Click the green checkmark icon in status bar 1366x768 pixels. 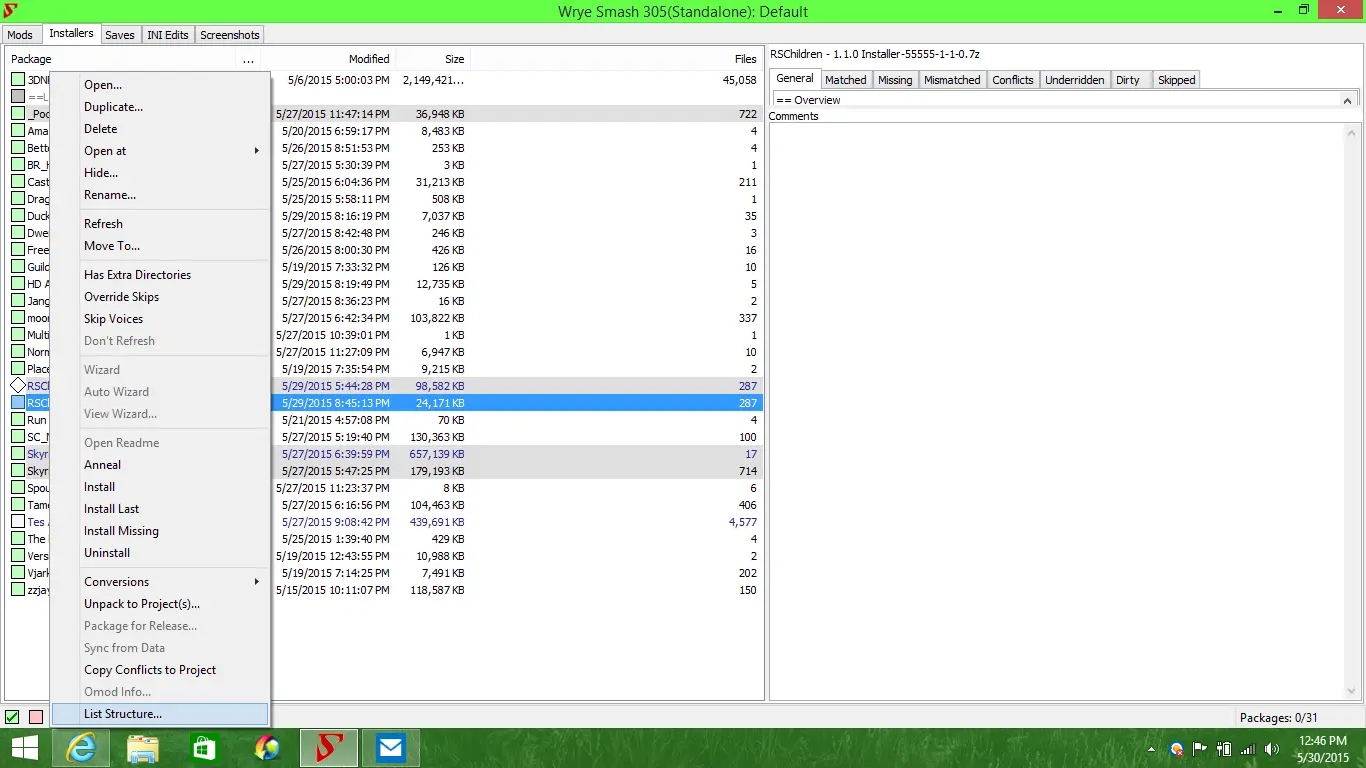12,717
